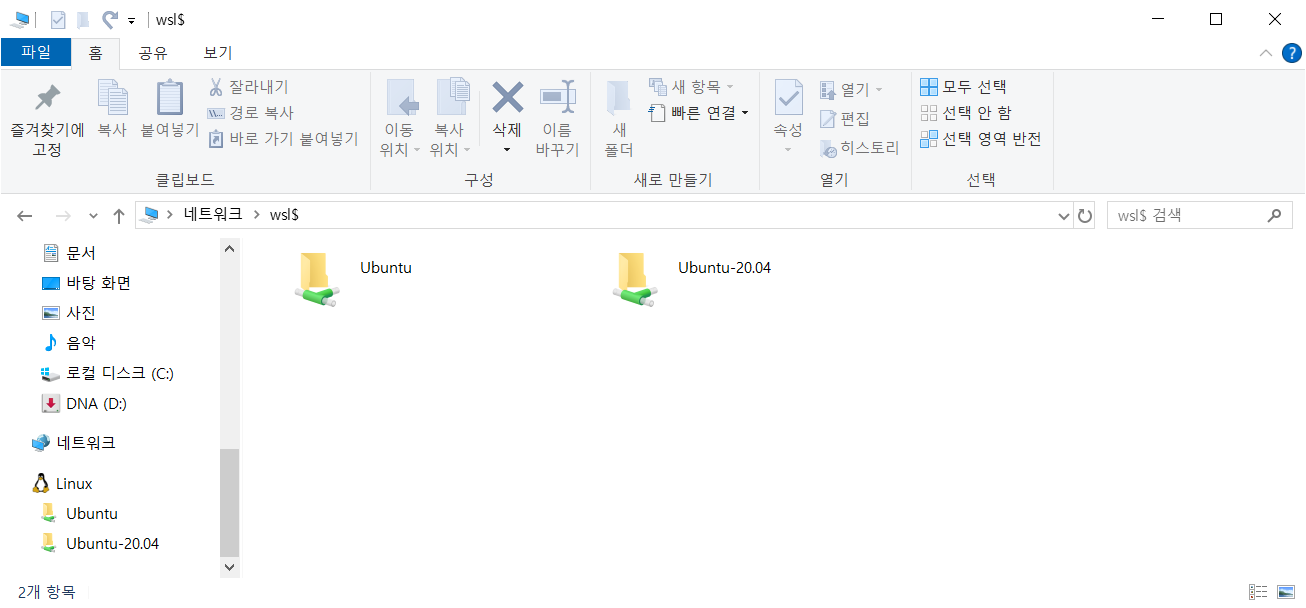Select the Ubuntu-20.04 network folder in file list
This screenshot has width=1306, height=608.
tap(693, 279)
